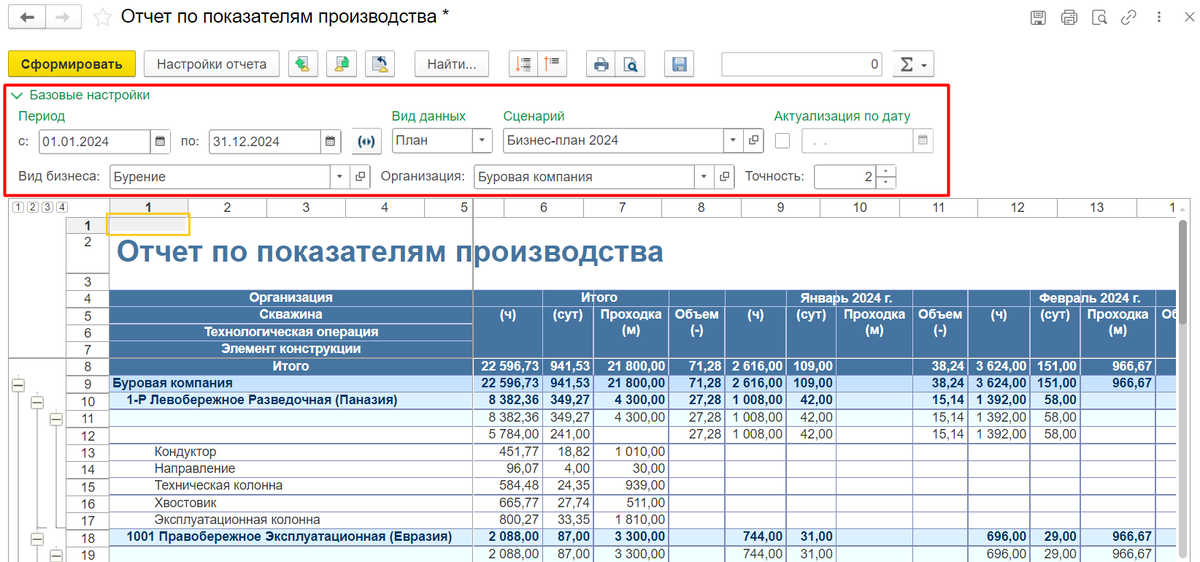The width and height of the screenshot is (1200, 562).
Task: Click the second green settings document icon
Action: tap(342, 64)
